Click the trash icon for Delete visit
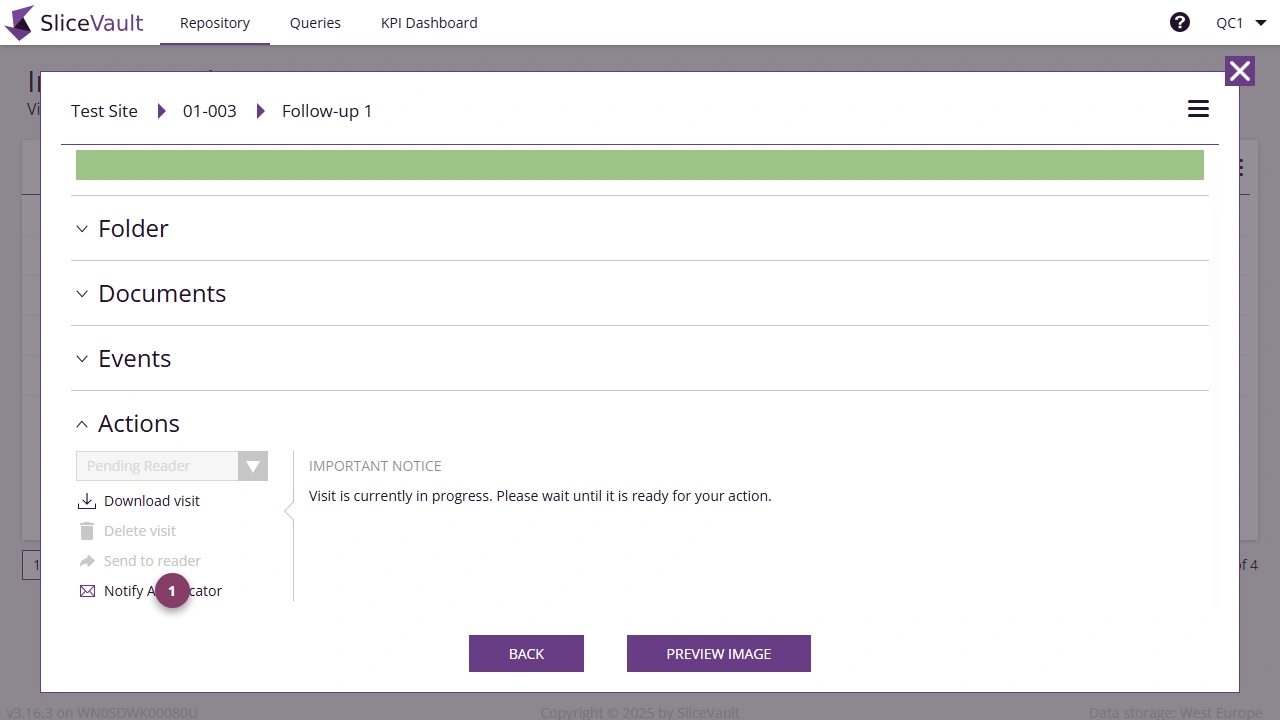Screen dimensions: 1280x720 (87, 530)
